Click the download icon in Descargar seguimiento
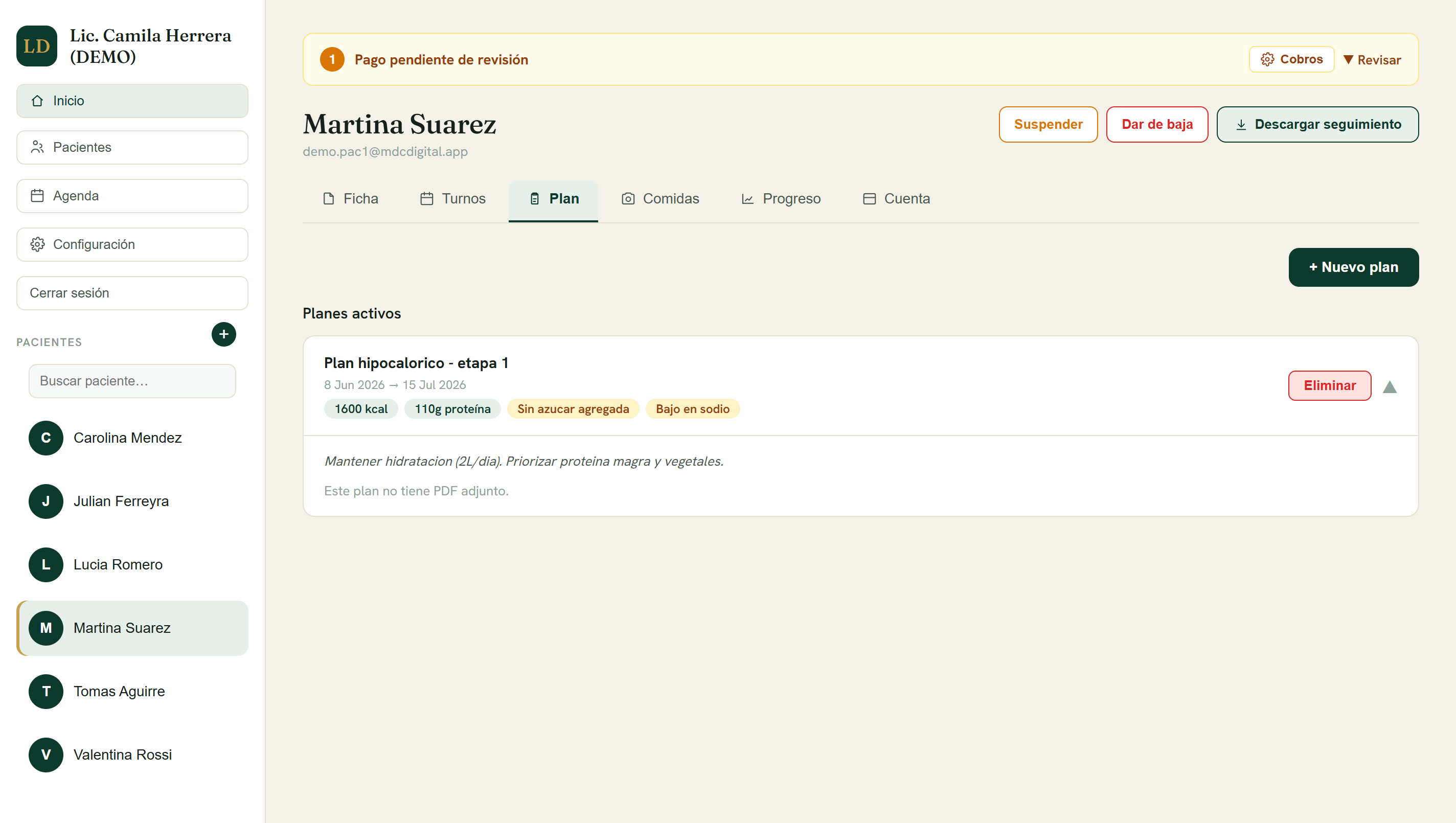Image resolution: width=1456 pixels, height=823 pixels. tap(1241, 124)
